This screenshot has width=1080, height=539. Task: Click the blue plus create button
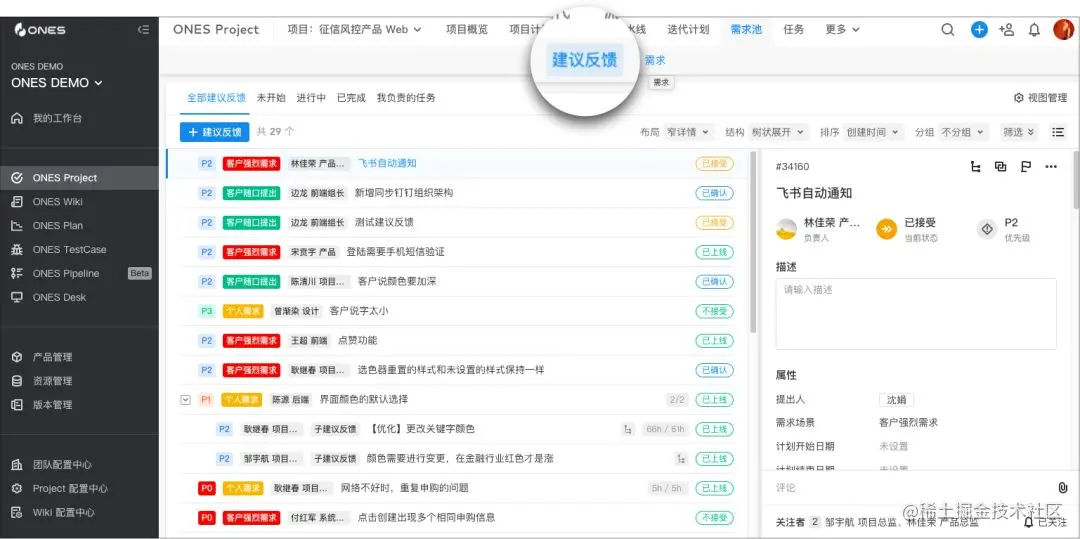click(x=979, y=30)
